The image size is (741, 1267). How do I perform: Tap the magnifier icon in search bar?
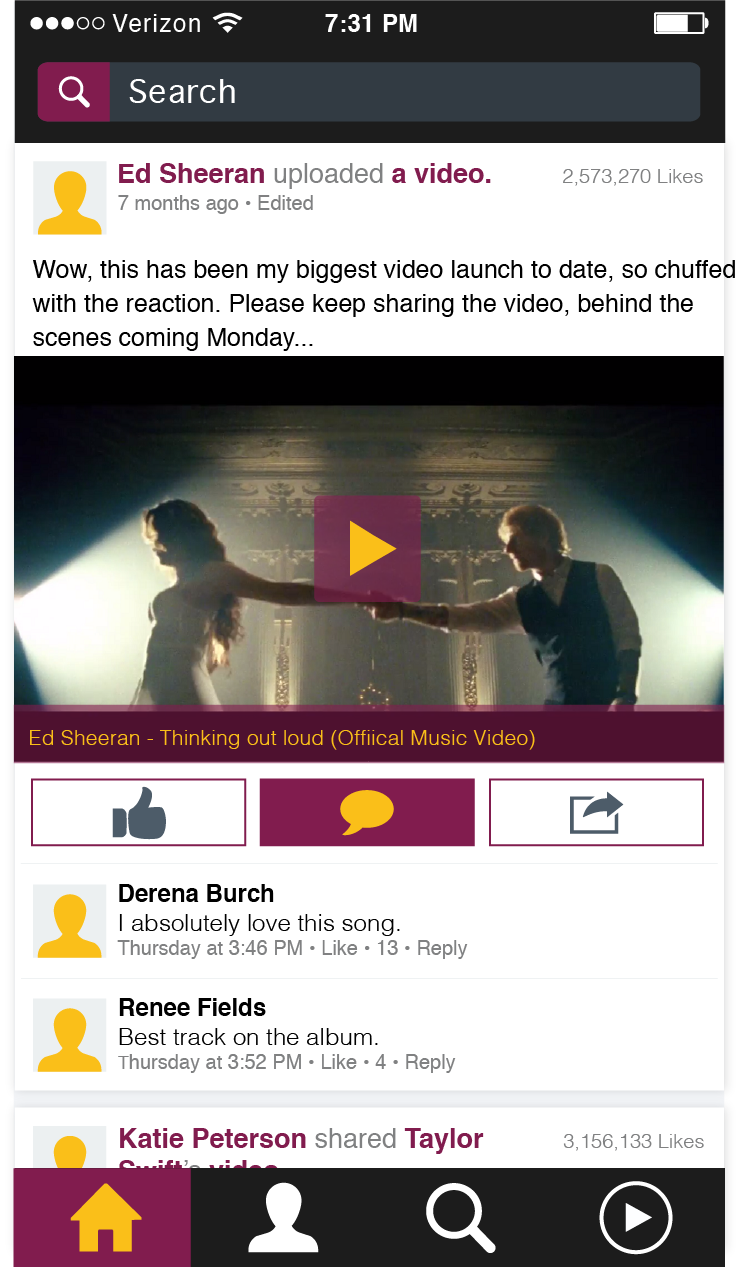pyautogui.click(x=73, y=92)
